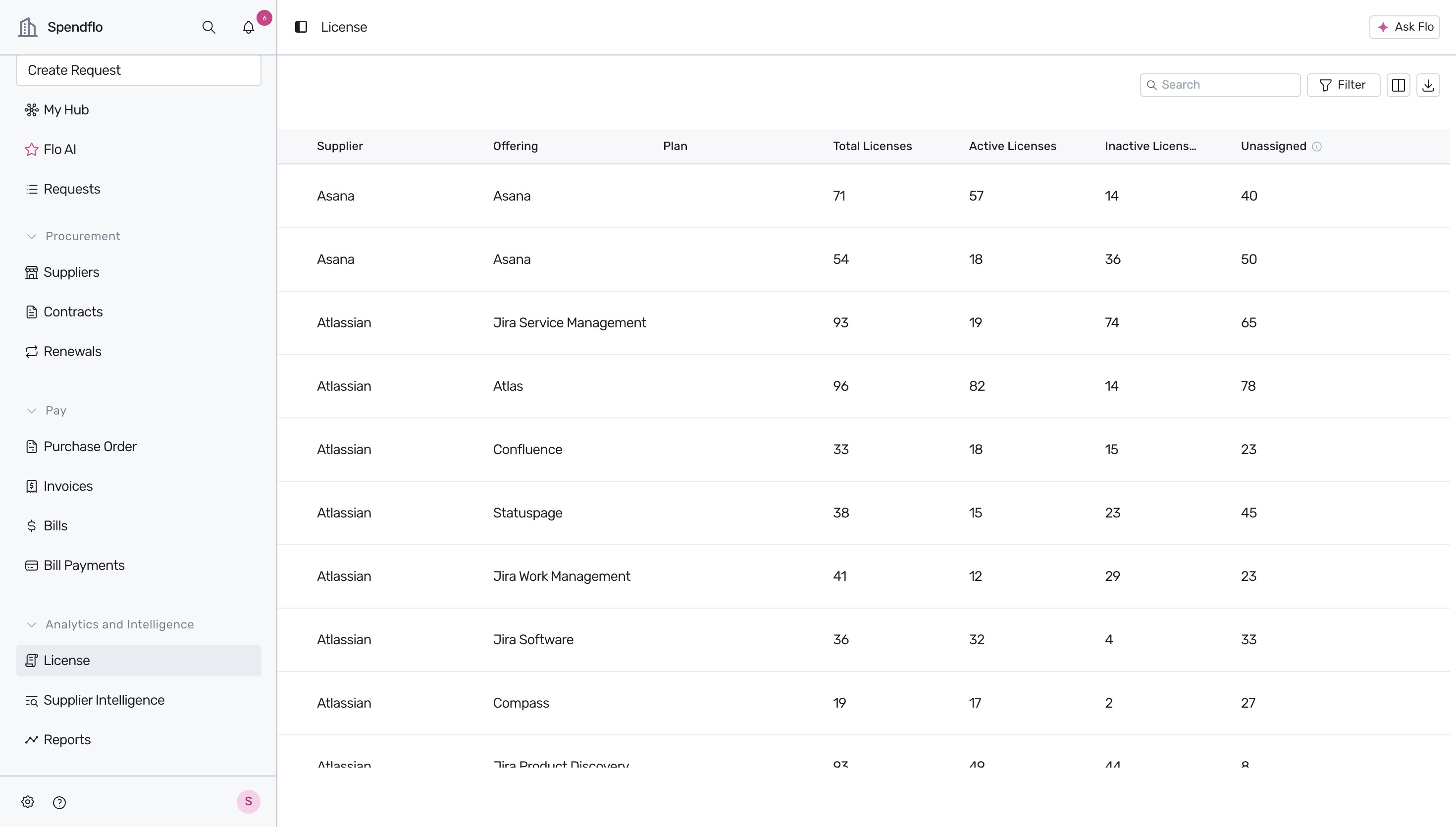Select the Jira Software offering cell
Screen dimensions: 1456x827
[x=533, y=639]
